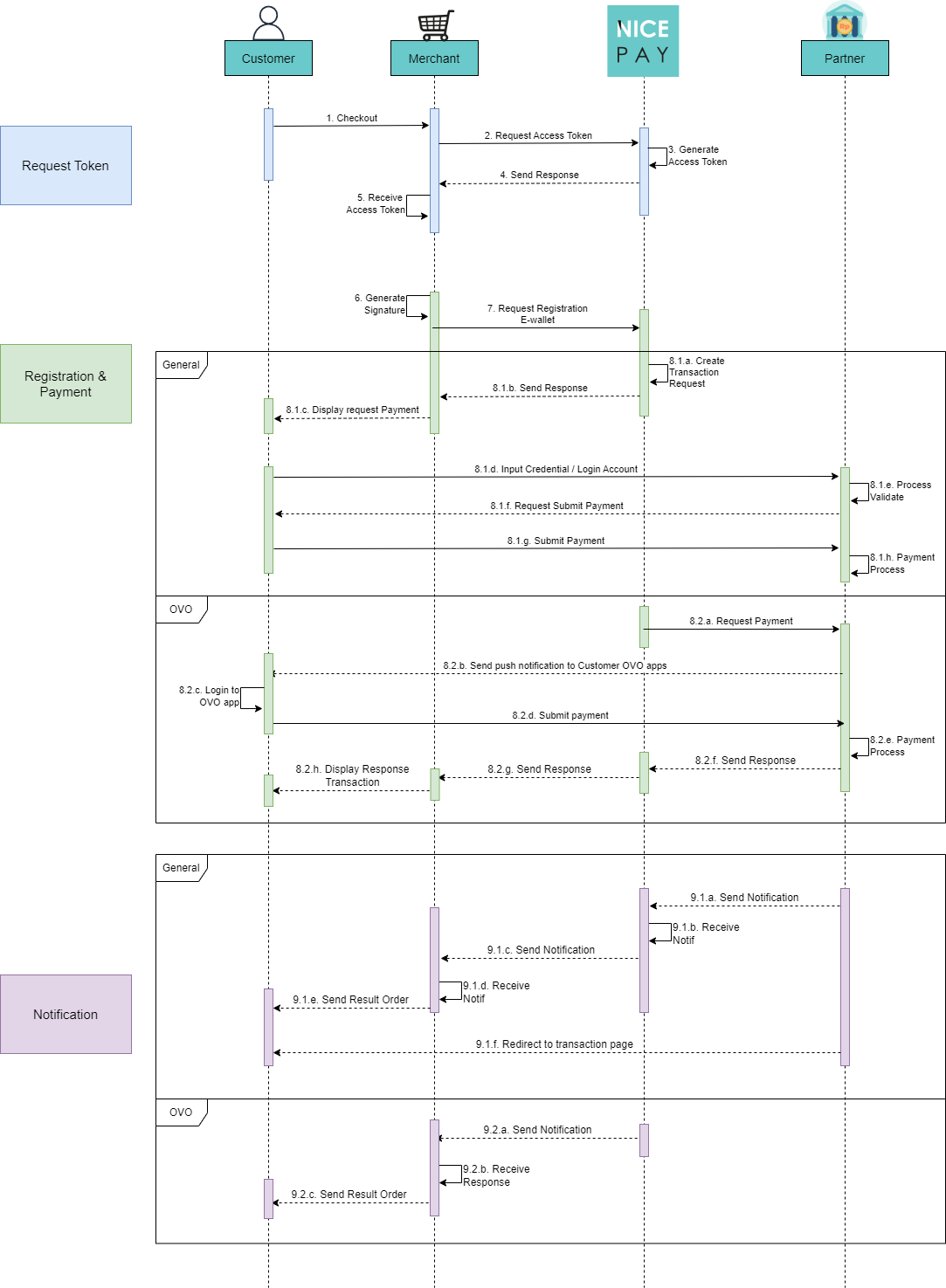This screenshot has width=946, height=1288.
Task: Click the '2. Request Access Token' label
Action: 538,135
